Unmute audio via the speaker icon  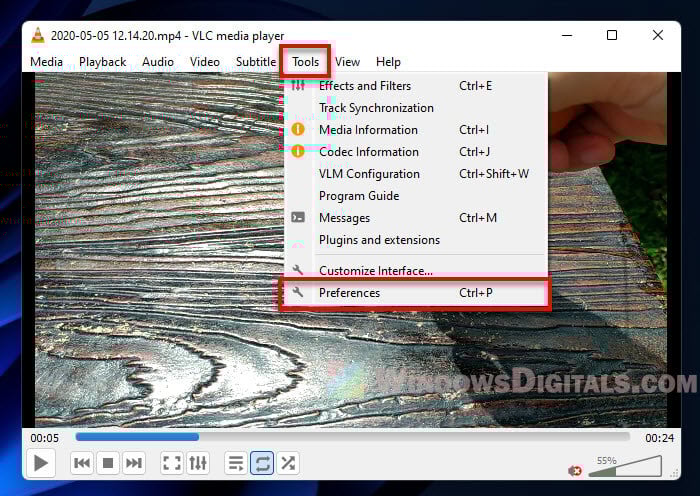point(575,469)
